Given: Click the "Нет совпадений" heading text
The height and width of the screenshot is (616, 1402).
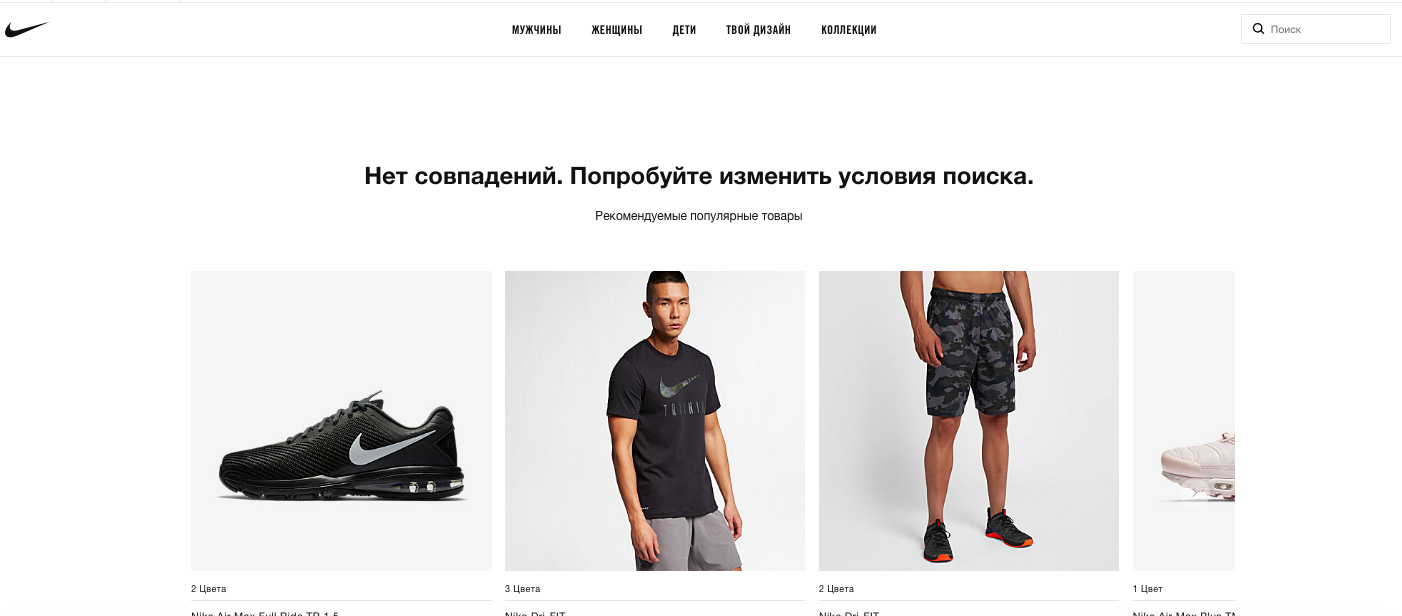Looking at the screenshot, I should [699, 177].
